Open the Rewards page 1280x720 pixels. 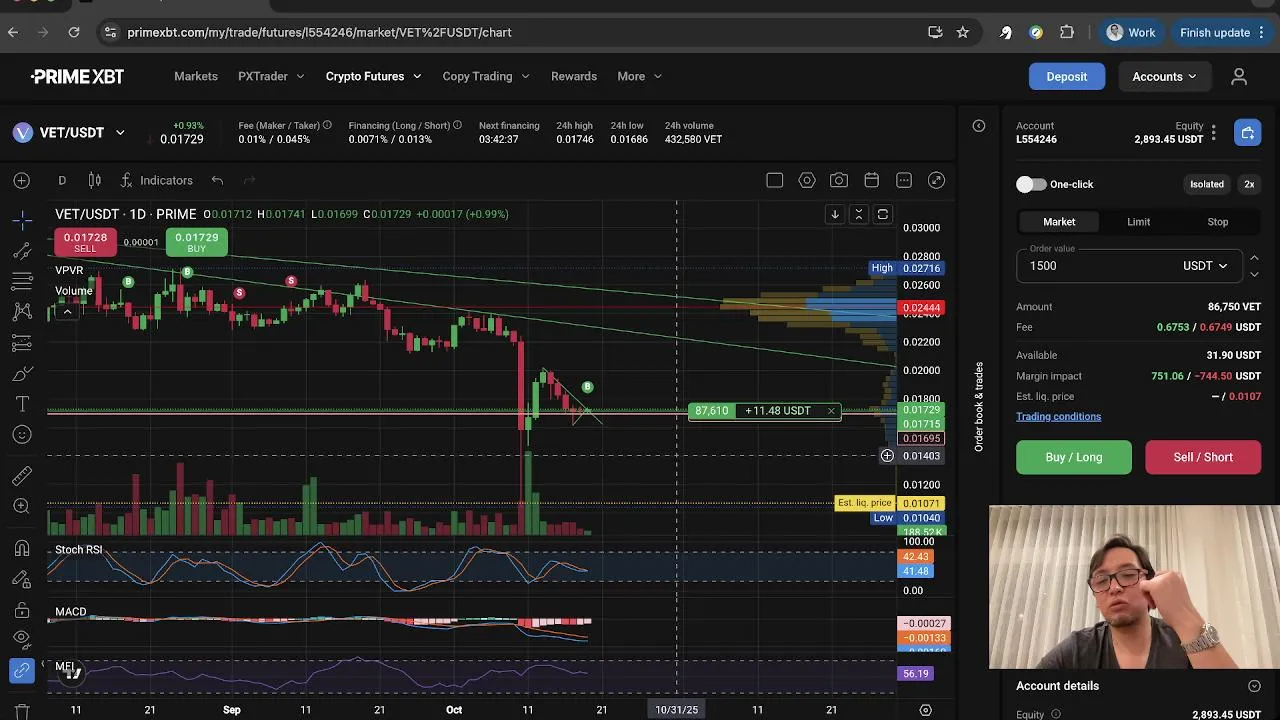(574, 76)
